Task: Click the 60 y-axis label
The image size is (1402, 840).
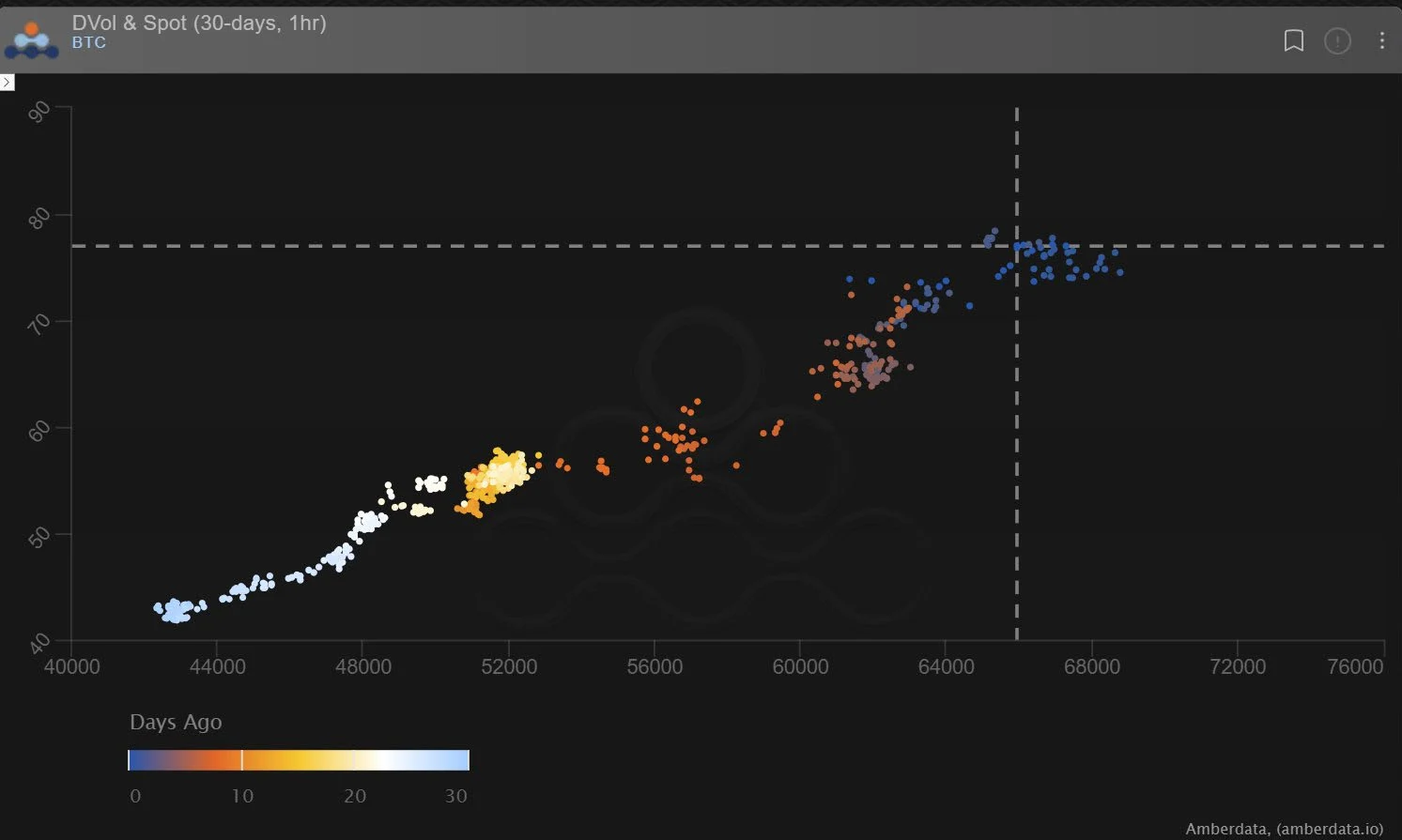Action: click(x=39, y=432)
